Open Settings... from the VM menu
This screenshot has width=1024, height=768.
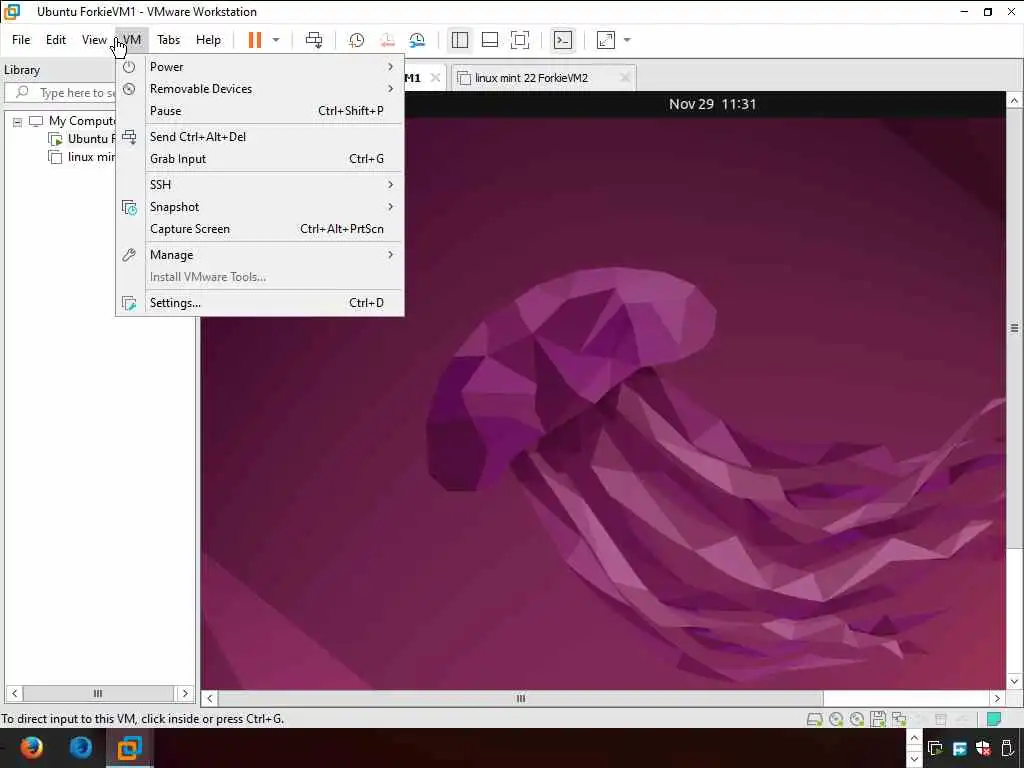[260, 303]
